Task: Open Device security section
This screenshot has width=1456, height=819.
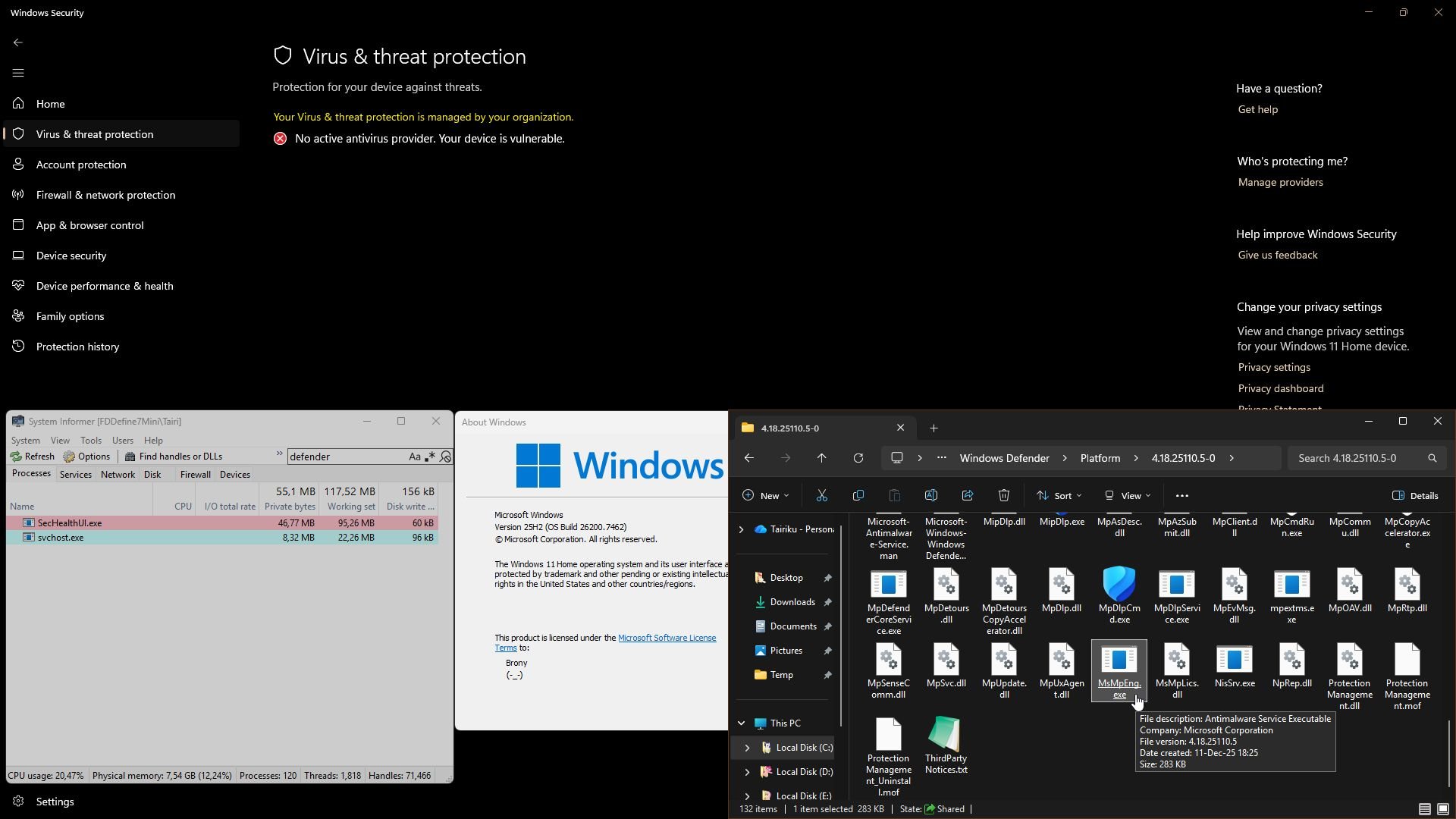Action: [x=121, y=256]
